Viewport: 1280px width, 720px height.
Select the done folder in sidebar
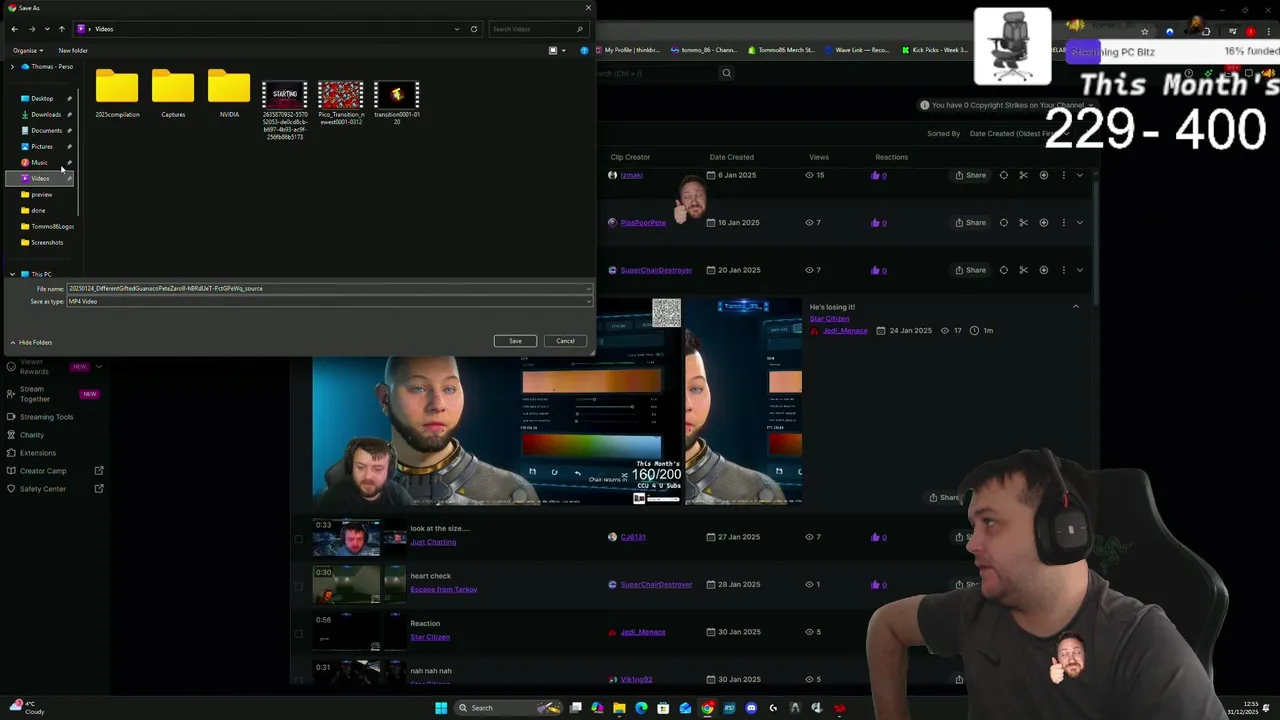point(38,210)
